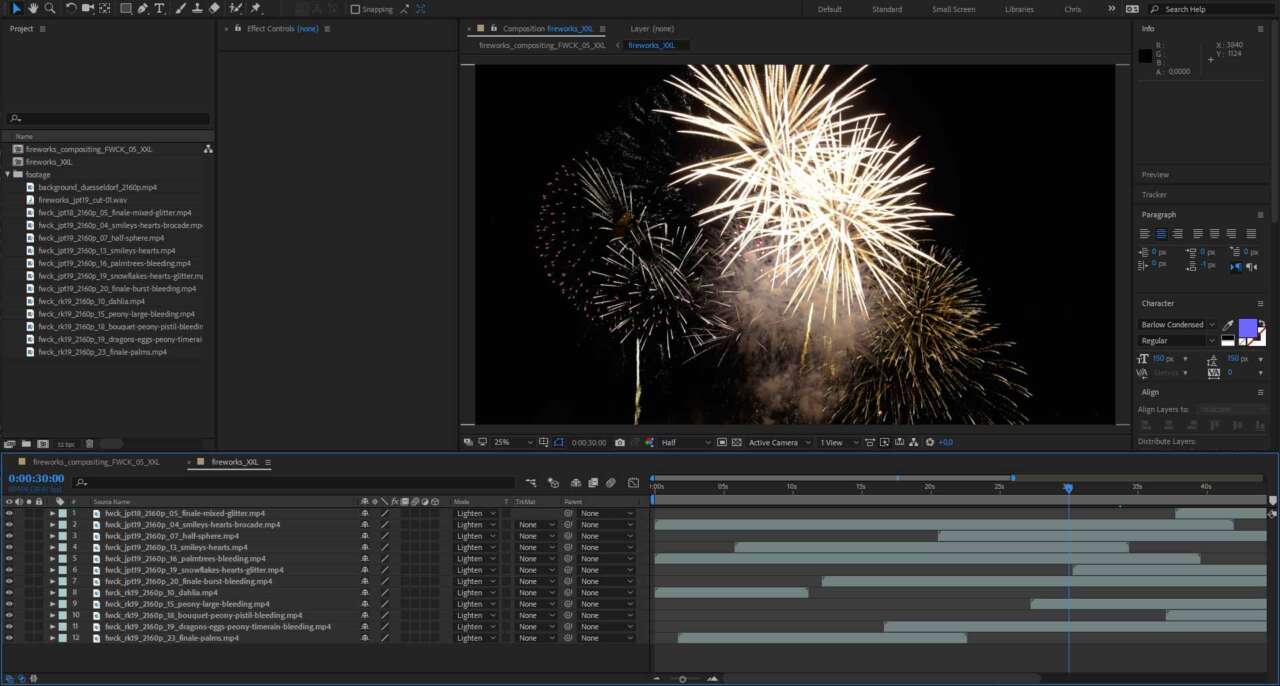Expand layer 3 half-sphere properties

tap(52, 536)
